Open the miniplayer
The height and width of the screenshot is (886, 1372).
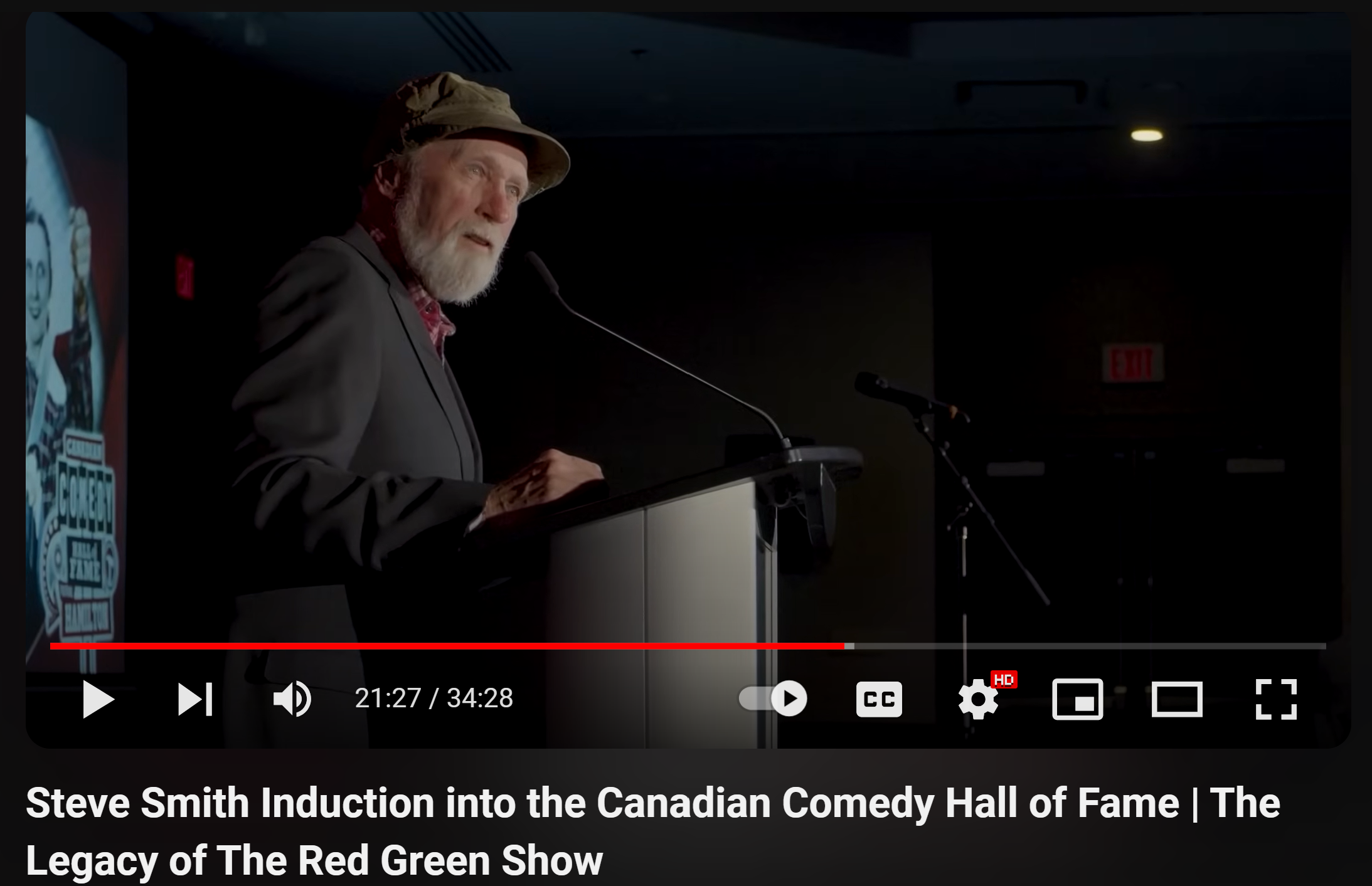coord(1078,699)
